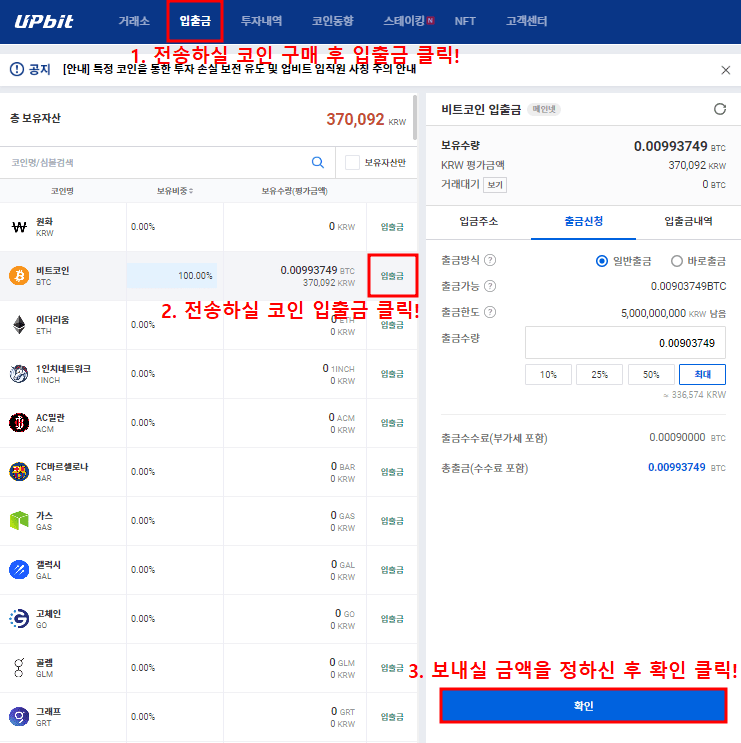Select the 일반출금 radio option

(x=602, y=261)
